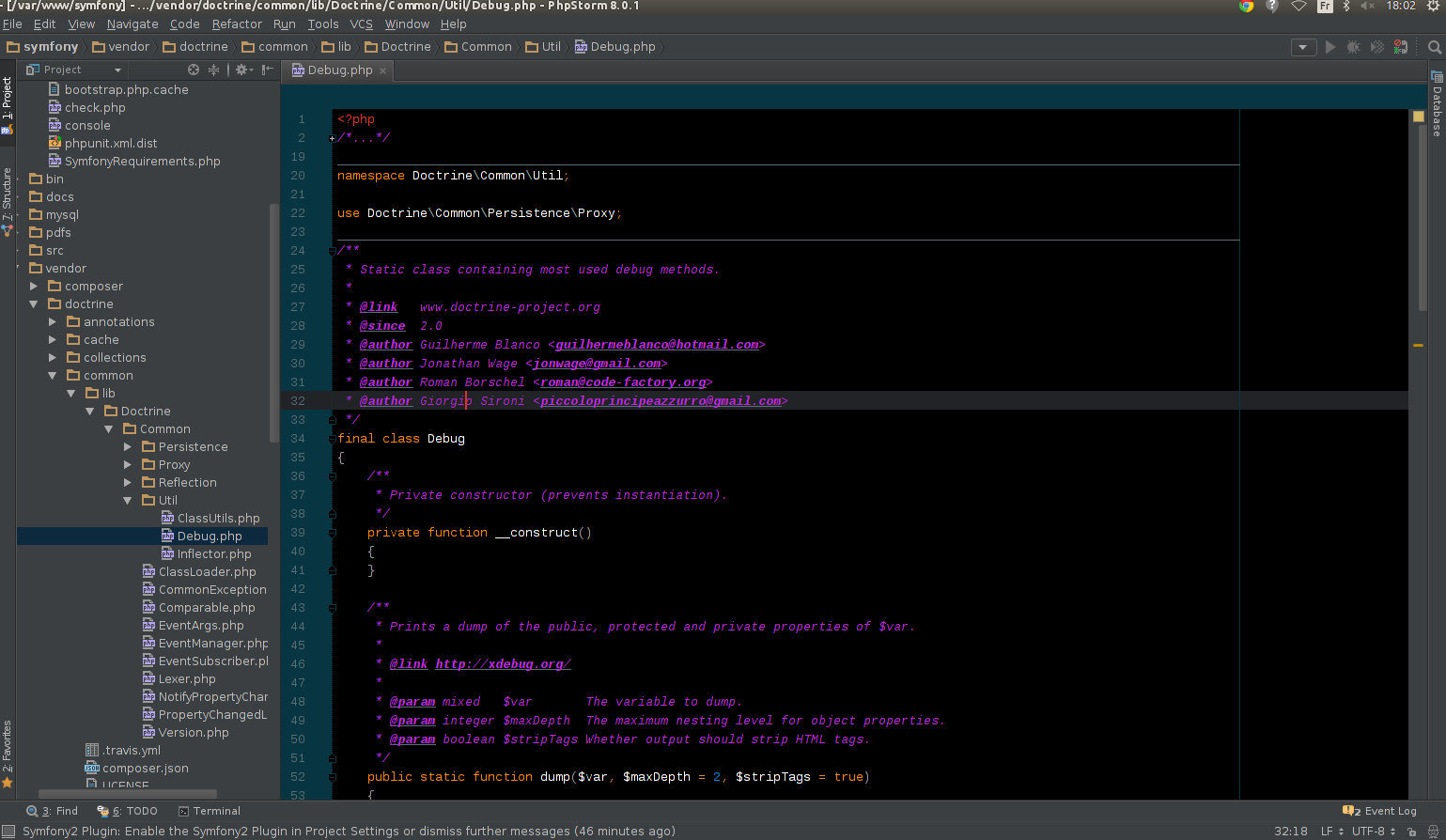Click the 32:18 cursor position in status bar

tap(1291, 832)
